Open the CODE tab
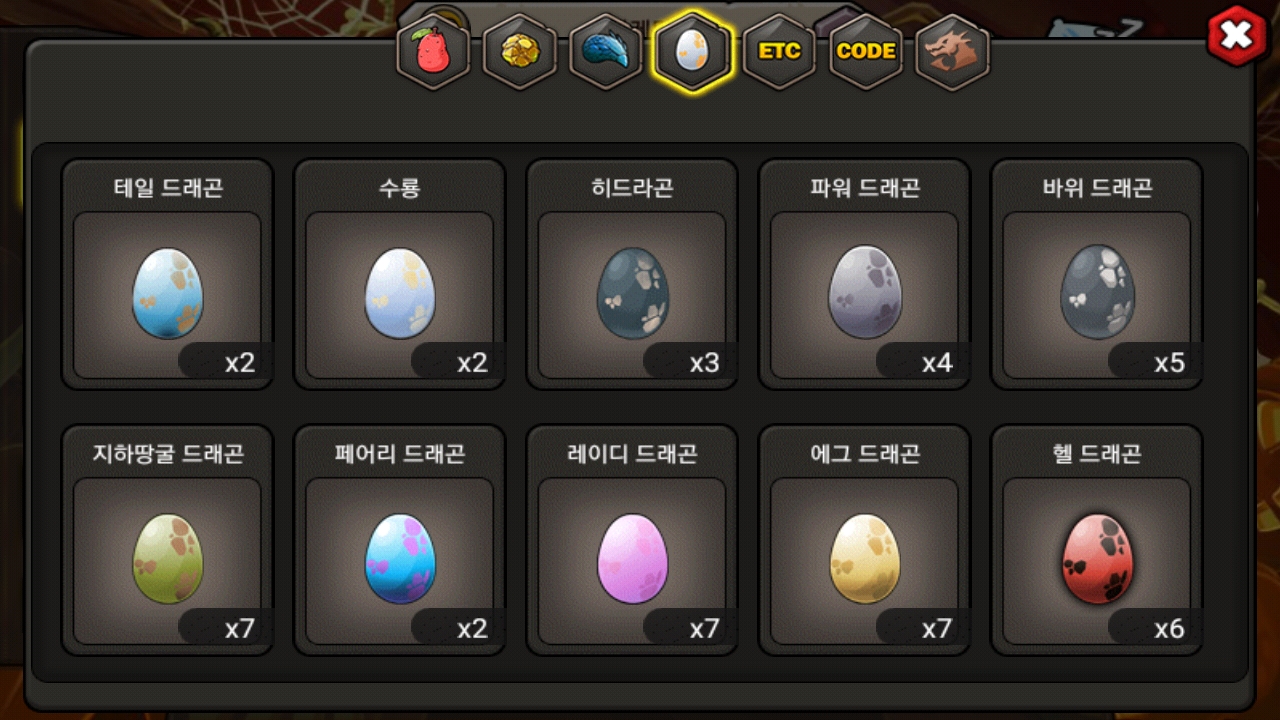This screenshot has height=720, width=1280. click(x=866, y=51)
